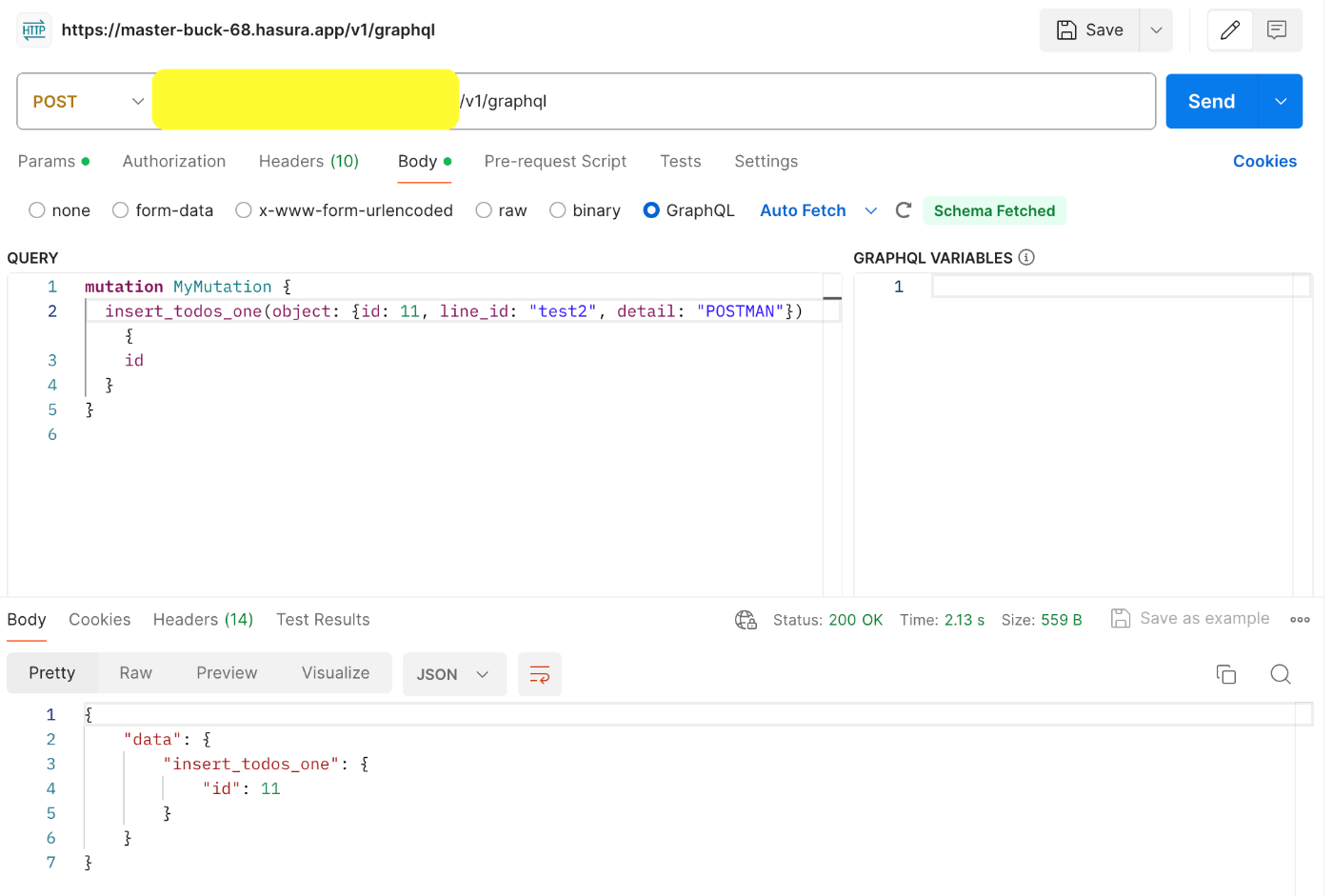Select the raw body type
This screenshot has width=1333, height=896.
coord(484,210)
